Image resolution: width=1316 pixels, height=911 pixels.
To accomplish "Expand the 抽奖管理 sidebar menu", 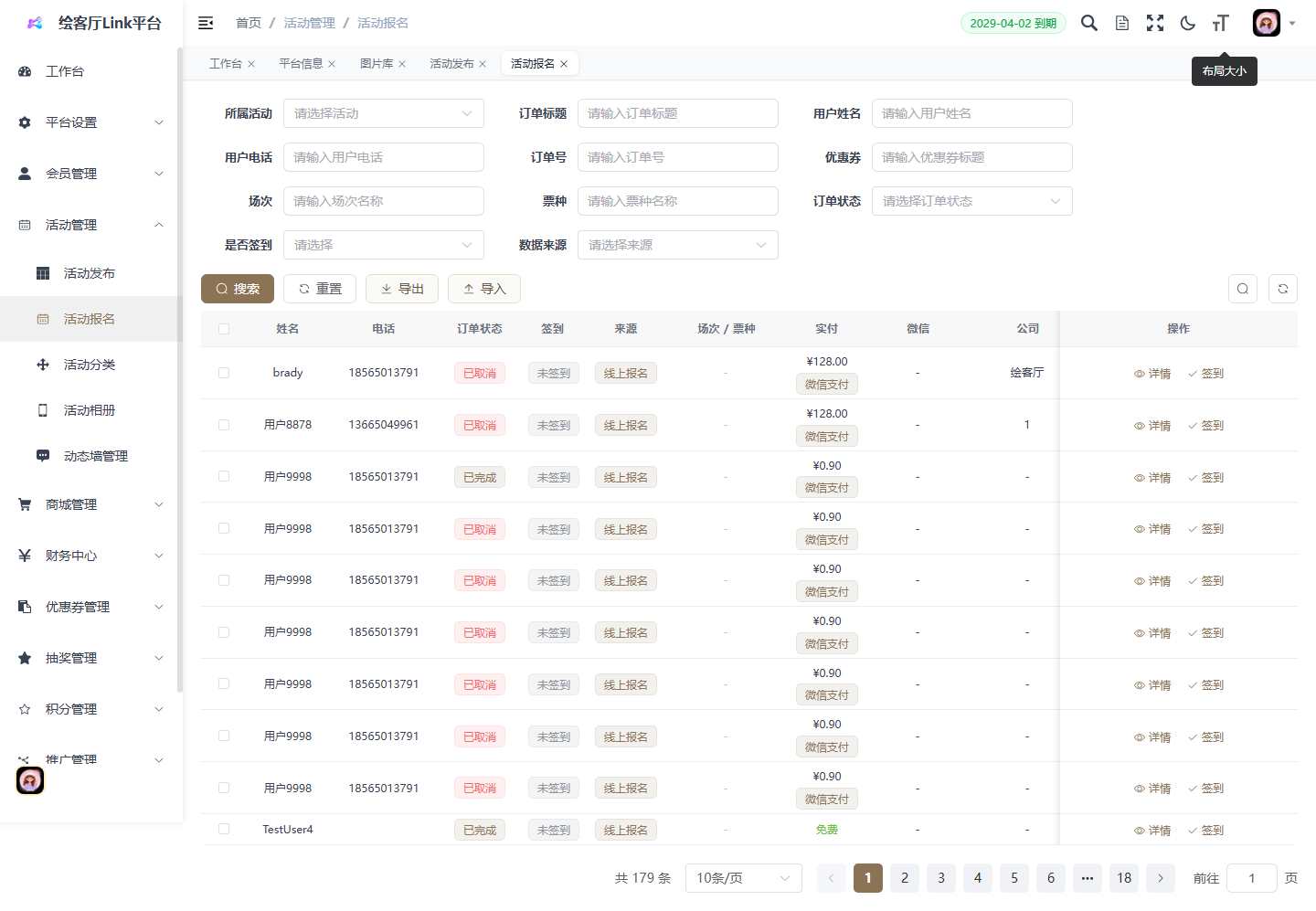I will (x=91, y=658).
